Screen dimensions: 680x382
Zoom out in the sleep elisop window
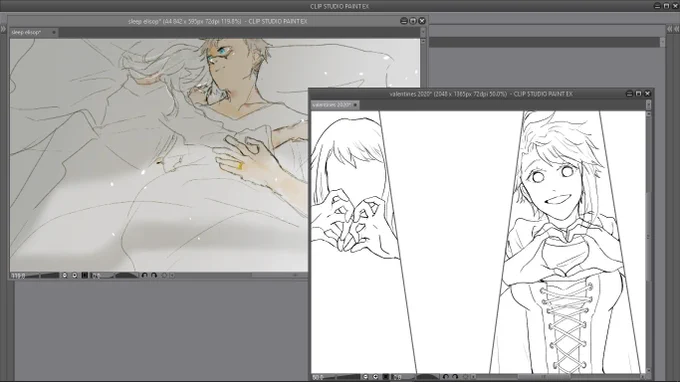point(65,275)
